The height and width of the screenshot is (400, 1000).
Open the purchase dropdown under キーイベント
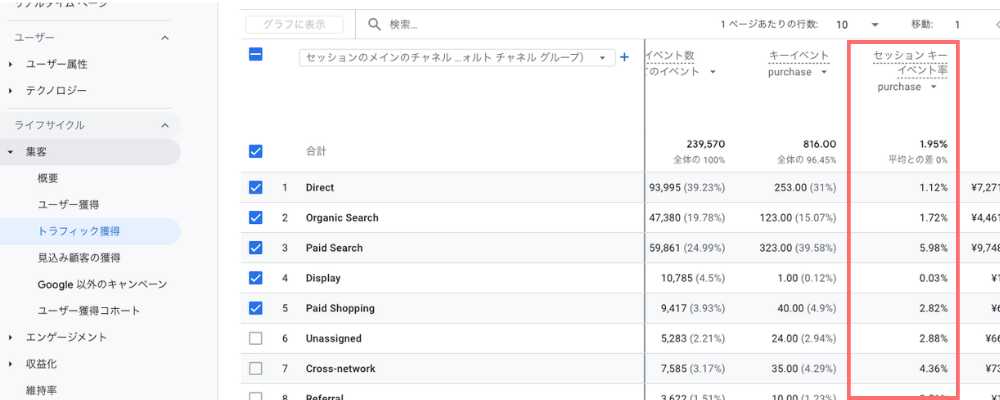[797, 72]
